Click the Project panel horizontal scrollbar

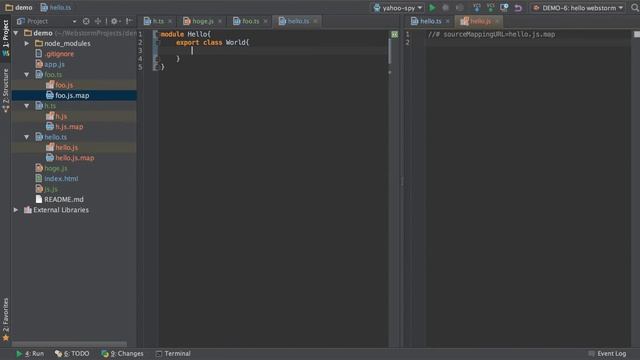[69, 344]
